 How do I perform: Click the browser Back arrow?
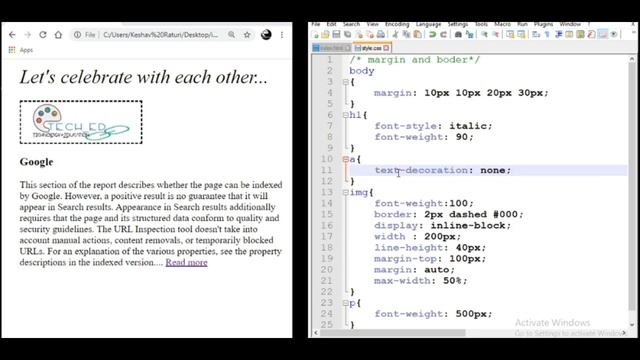(x=12, y=35)
